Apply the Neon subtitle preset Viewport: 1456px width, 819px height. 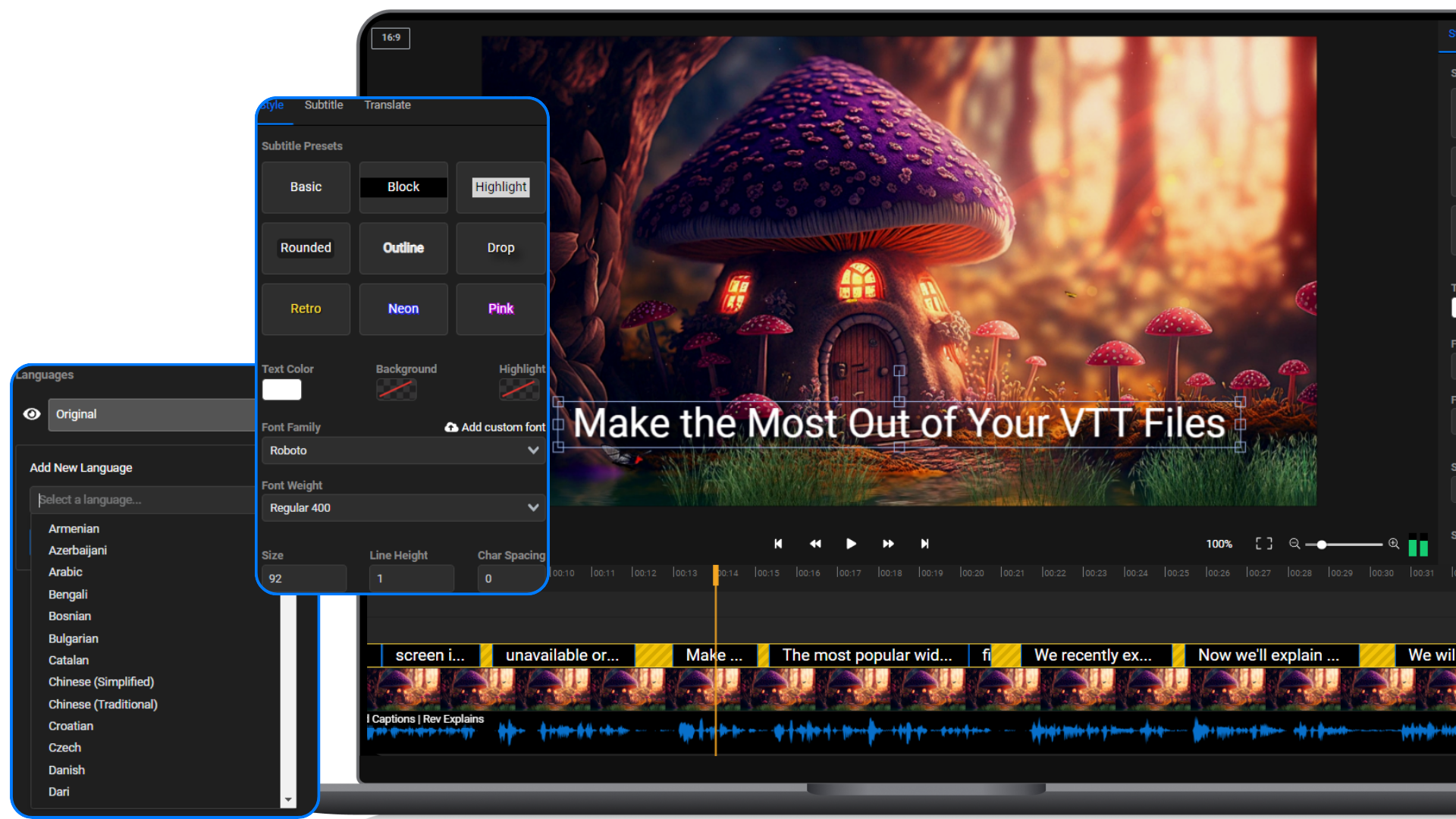[x=403, y=309]
